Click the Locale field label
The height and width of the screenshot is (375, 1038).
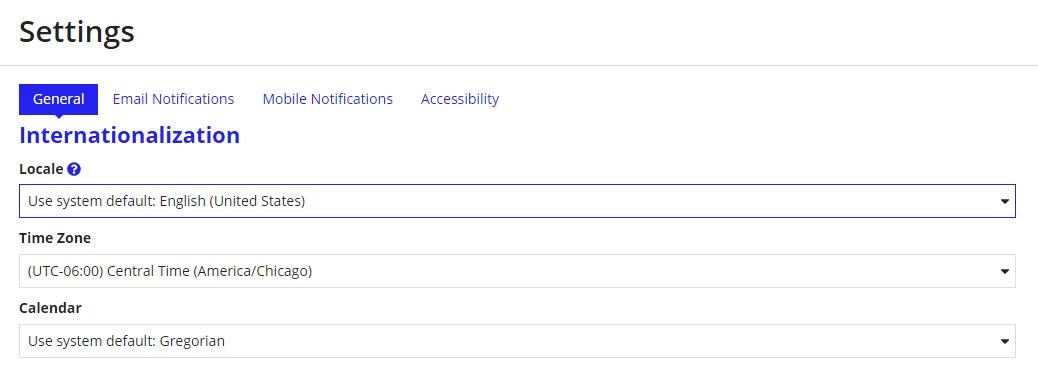[41, 169]
